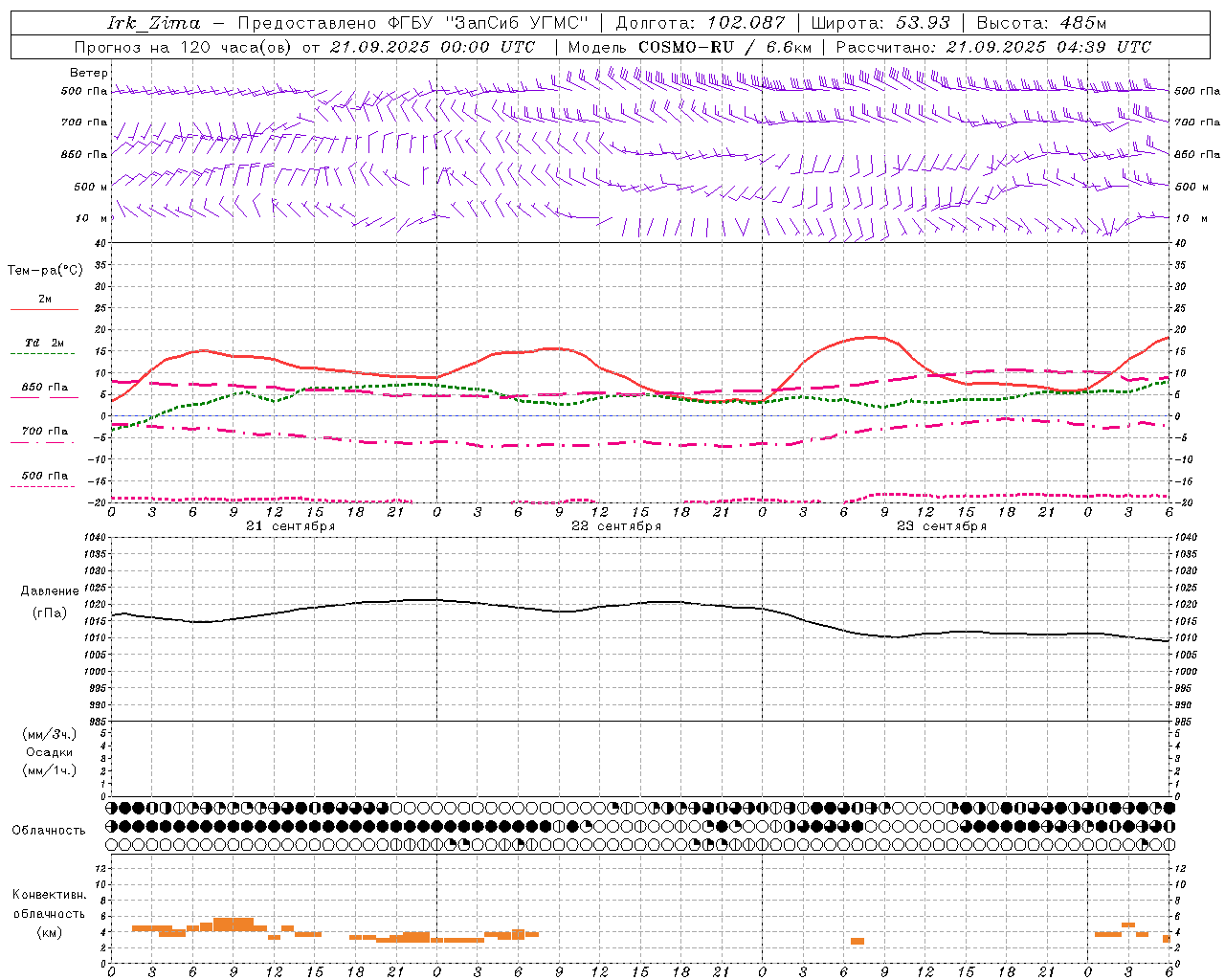
Task: Click the (км) unit of convective cloudiness
Action: (x=50, y=932)
